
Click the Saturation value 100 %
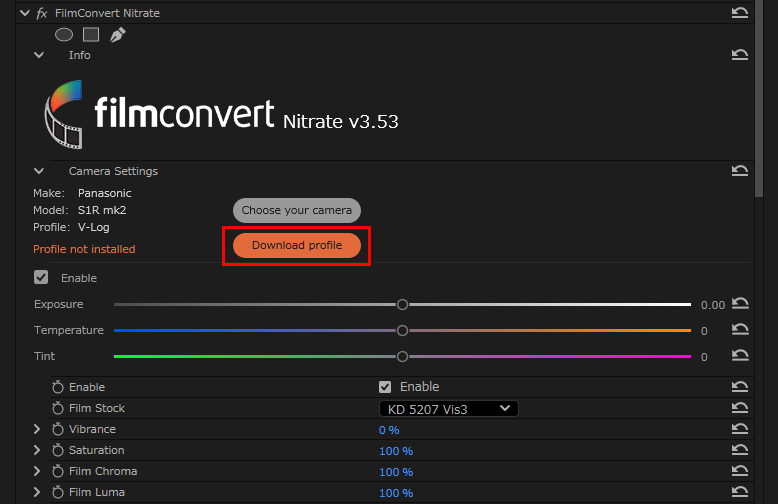(396, 451)
